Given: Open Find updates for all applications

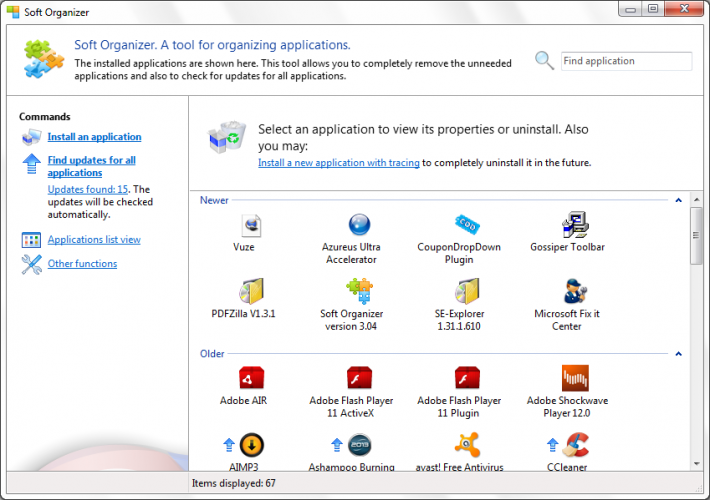Looking at the screenshot, I should coord(91,166).
